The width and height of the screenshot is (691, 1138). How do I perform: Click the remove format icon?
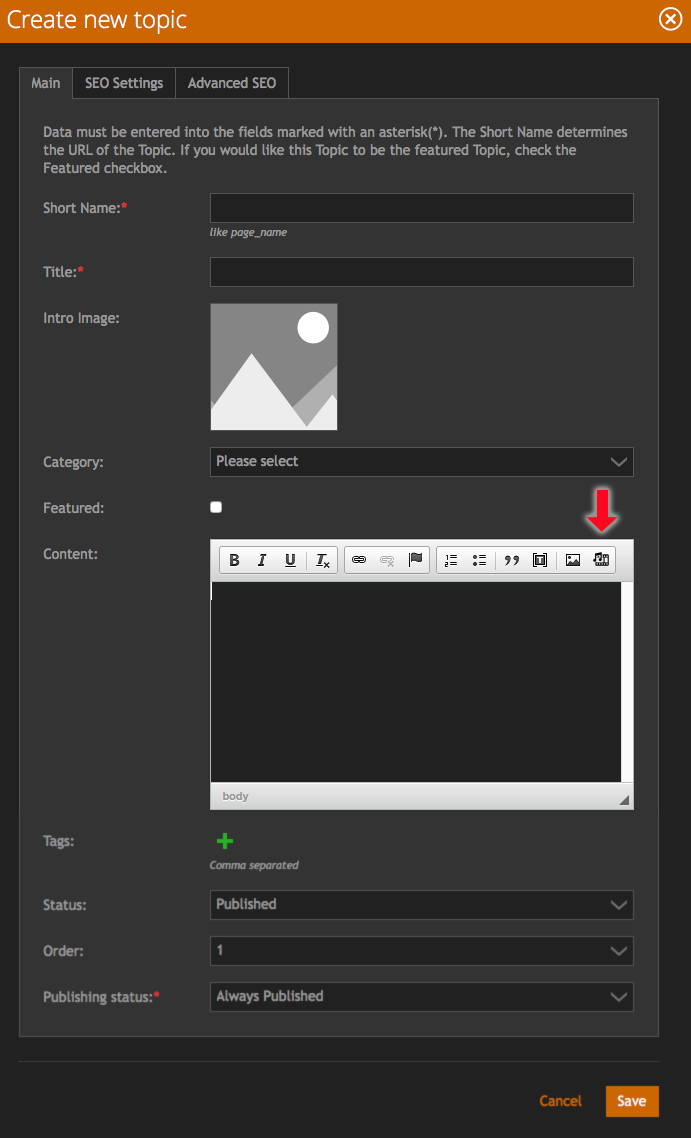(x=323, y=560)
